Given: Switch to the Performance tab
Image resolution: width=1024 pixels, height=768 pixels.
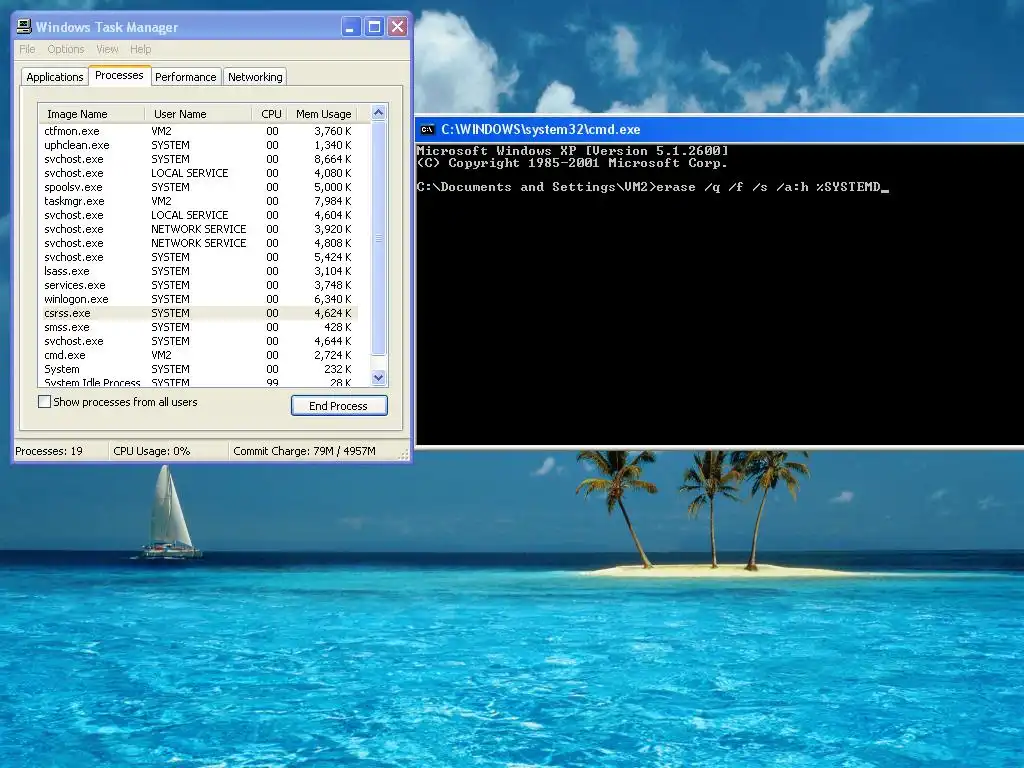Looking at the screenshot, I should 186,77.
